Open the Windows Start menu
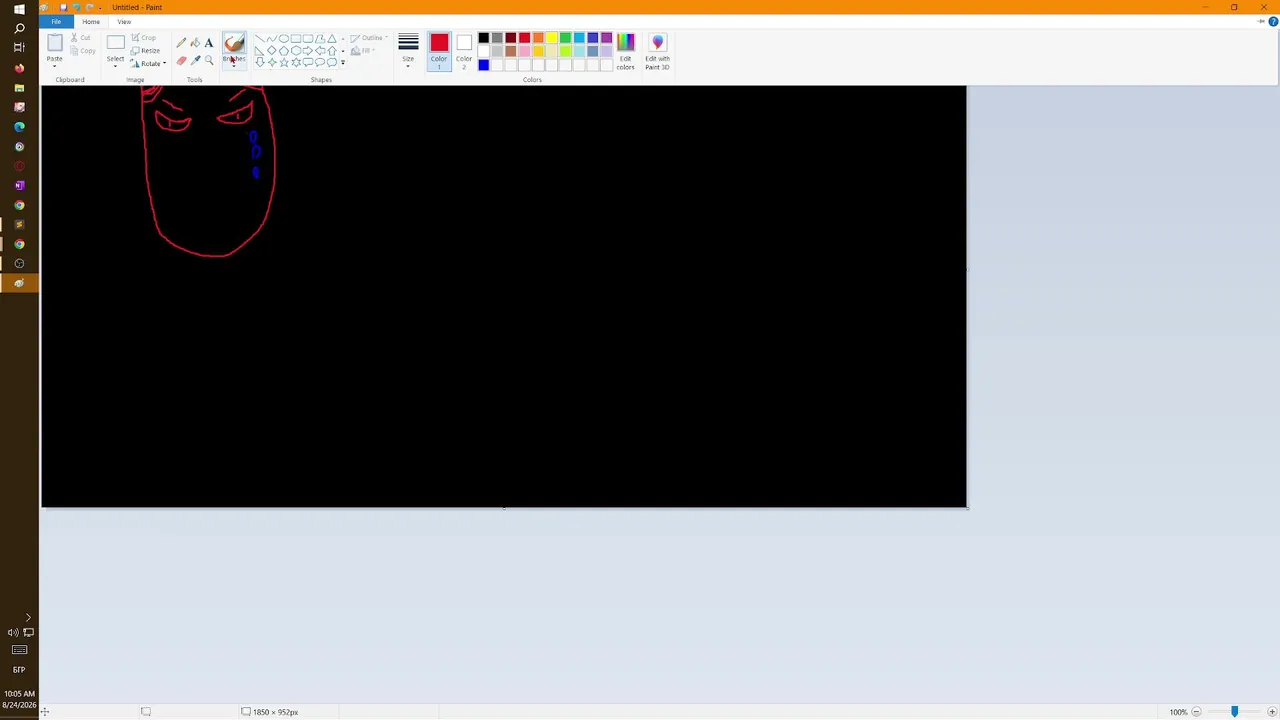1280x720 pixels. click(19, 9)
